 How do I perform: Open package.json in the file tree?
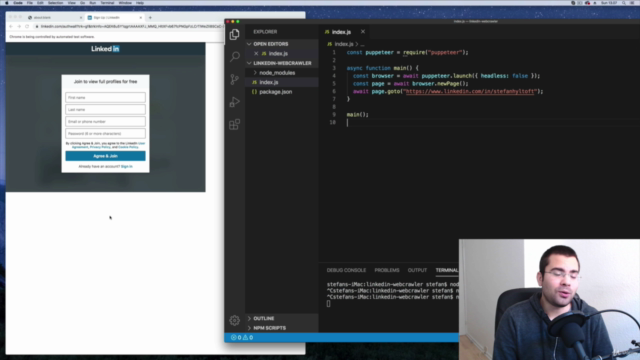[276, 92]
